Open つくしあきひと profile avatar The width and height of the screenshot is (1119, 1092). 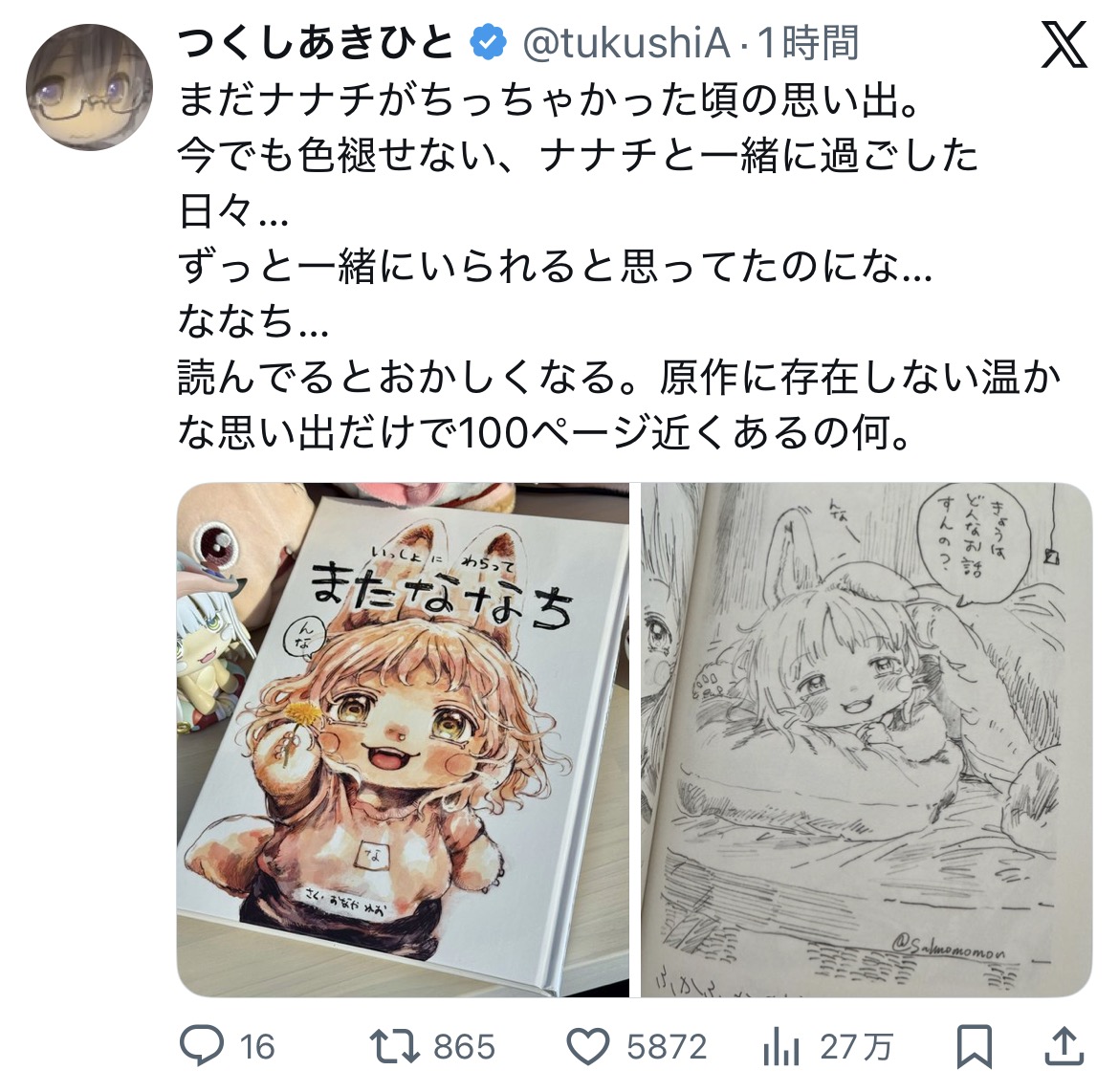point(89,87)
